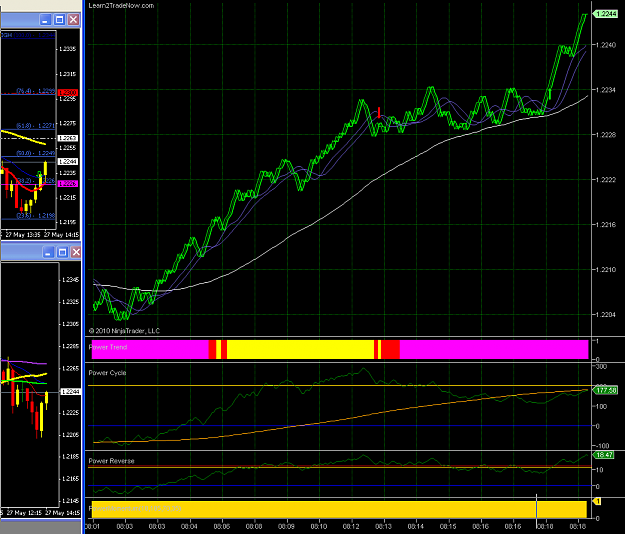This screenshot has height=534, width=625.
Task: Close the upper-left Fibonacci chart window
Action: [x=73, y=20]
